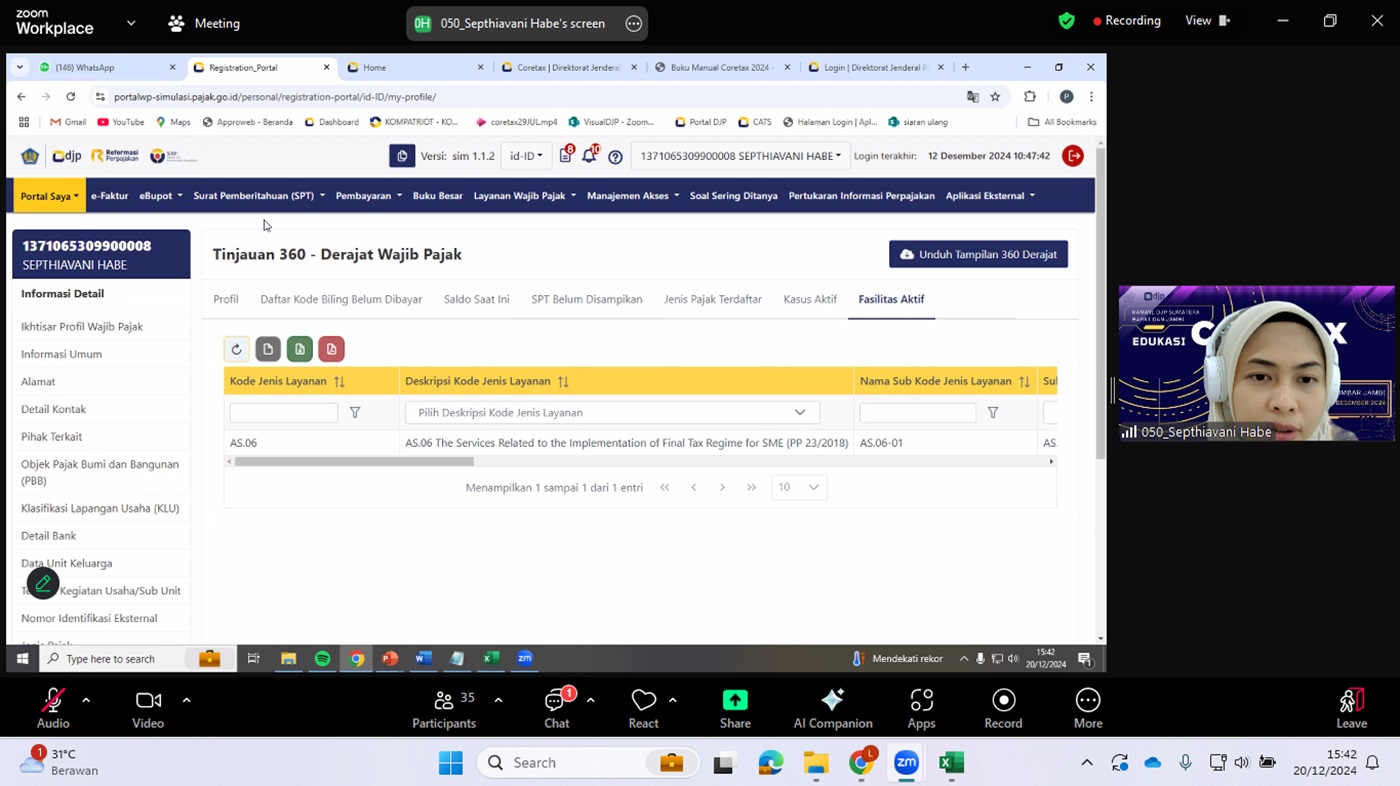The image size is (1400, 786).
Task: Open the notification bell icon
Action: [590, 156]
